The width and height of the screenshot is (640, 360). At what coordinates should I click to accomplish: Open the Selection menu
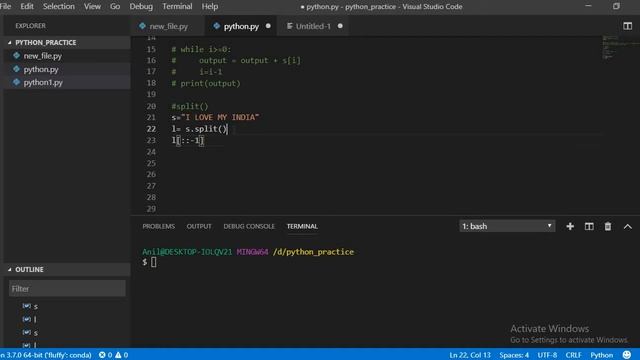pos(59,7)
